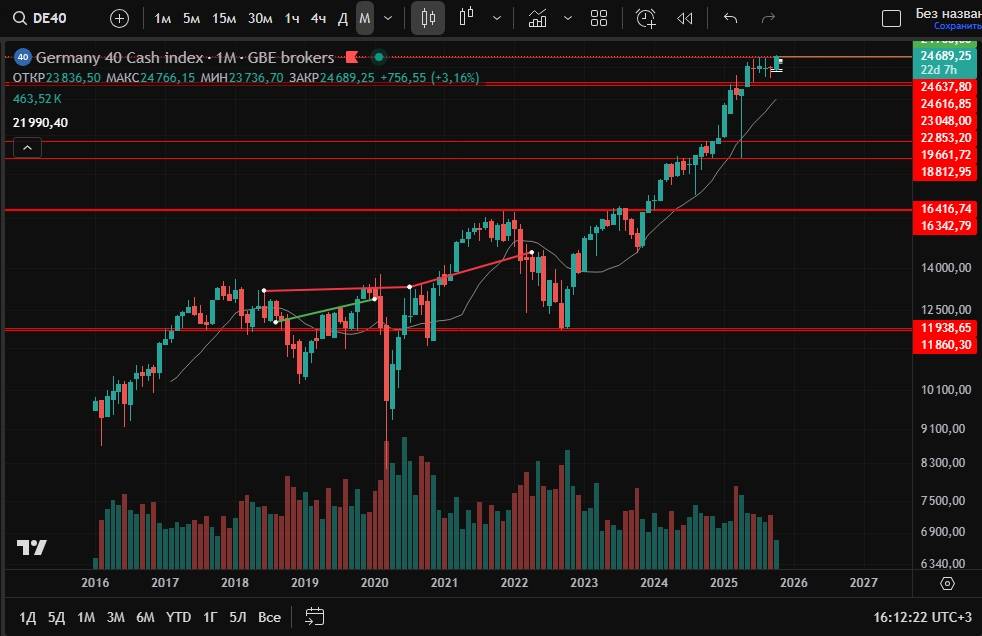Viewport: 982px width, 636px height.
Task: Switch to the 4ч timeframe
Action: [318, 18]
